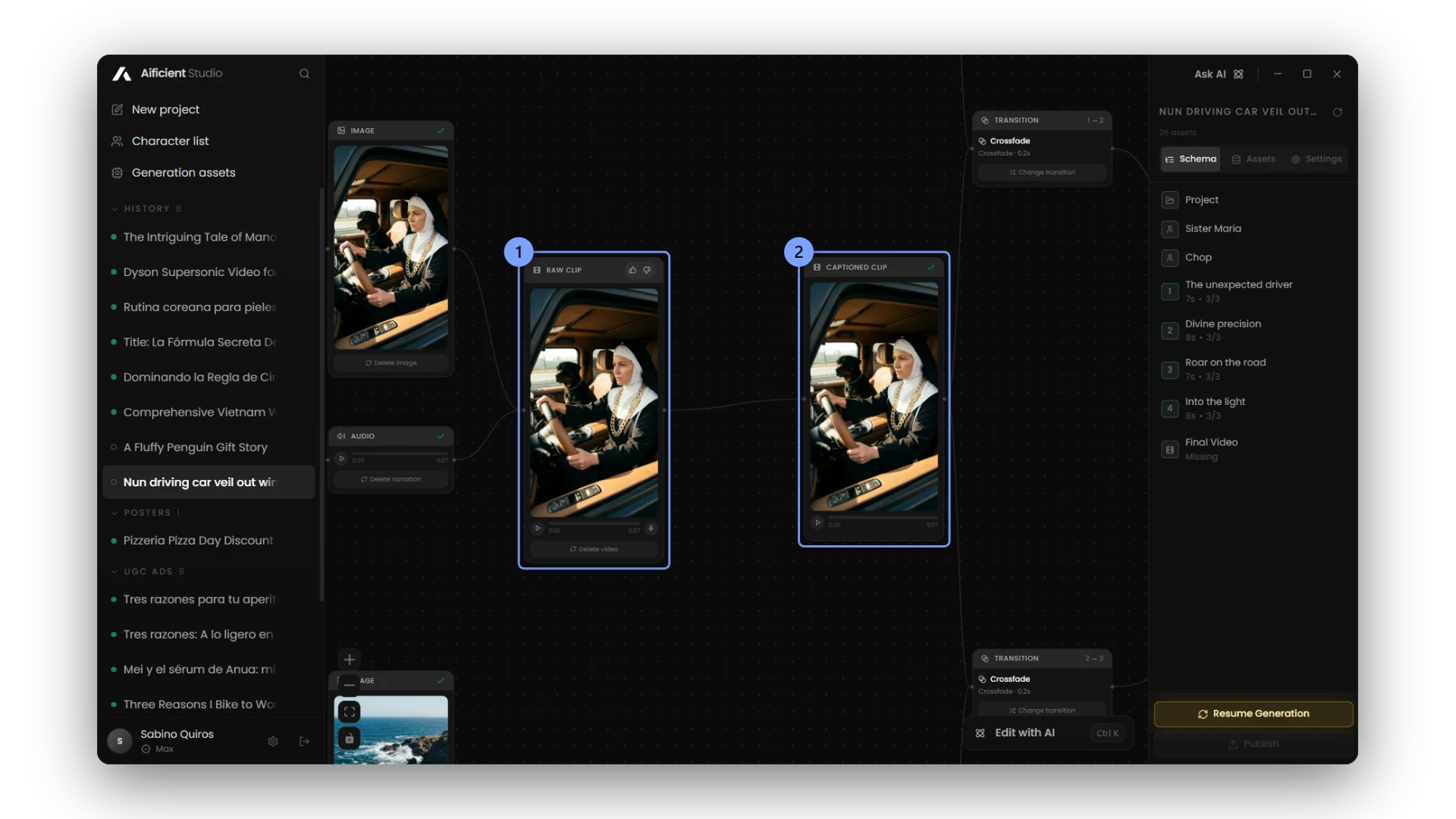The image size is (1456, 819).
Task: Open user settings gear next to Sabino Quiros
Action: (x=273, y=742)
